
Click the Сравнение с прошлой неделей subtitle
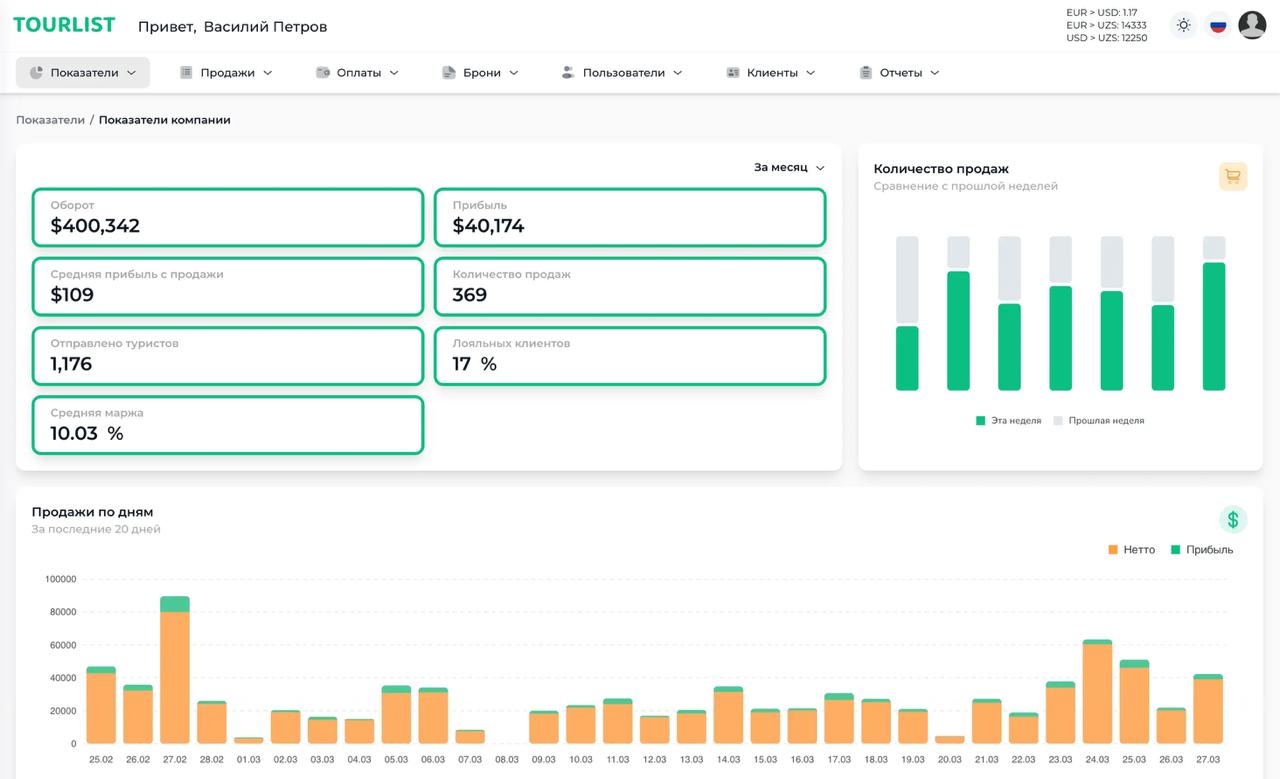[x=966, y=186]
